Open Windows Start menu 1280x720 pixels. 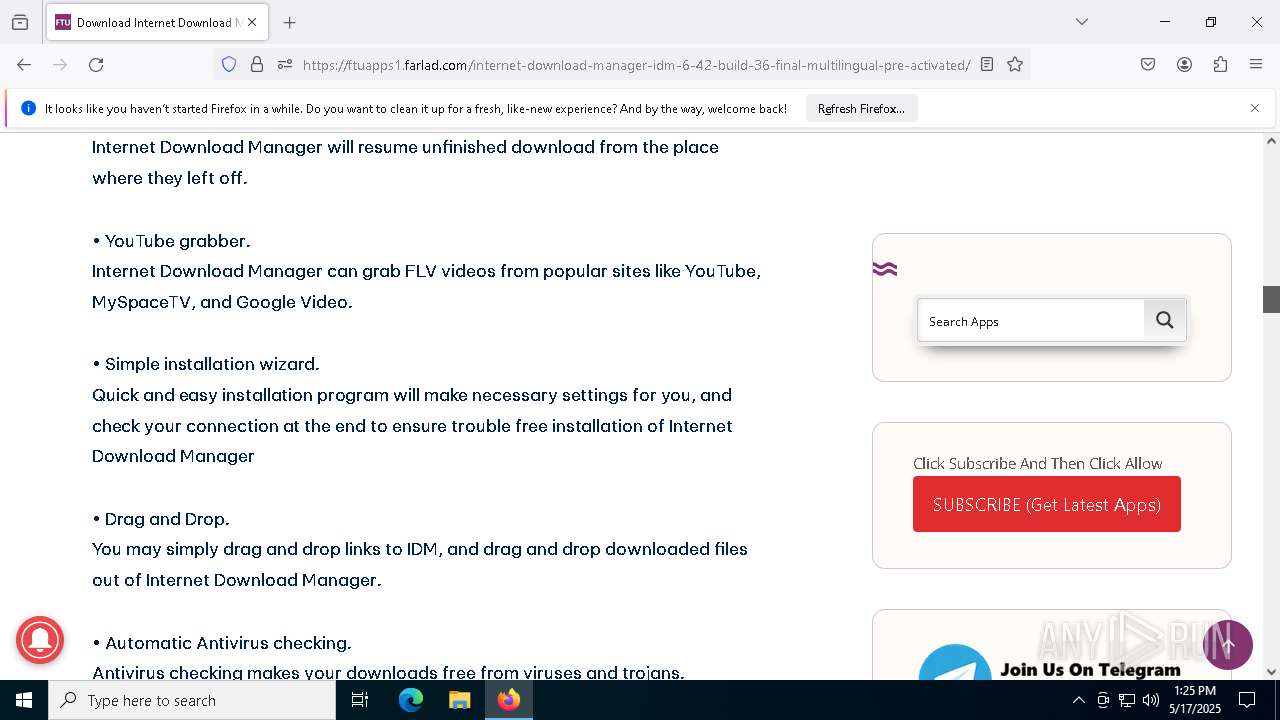pyautogui.click(x=24, y=700)
